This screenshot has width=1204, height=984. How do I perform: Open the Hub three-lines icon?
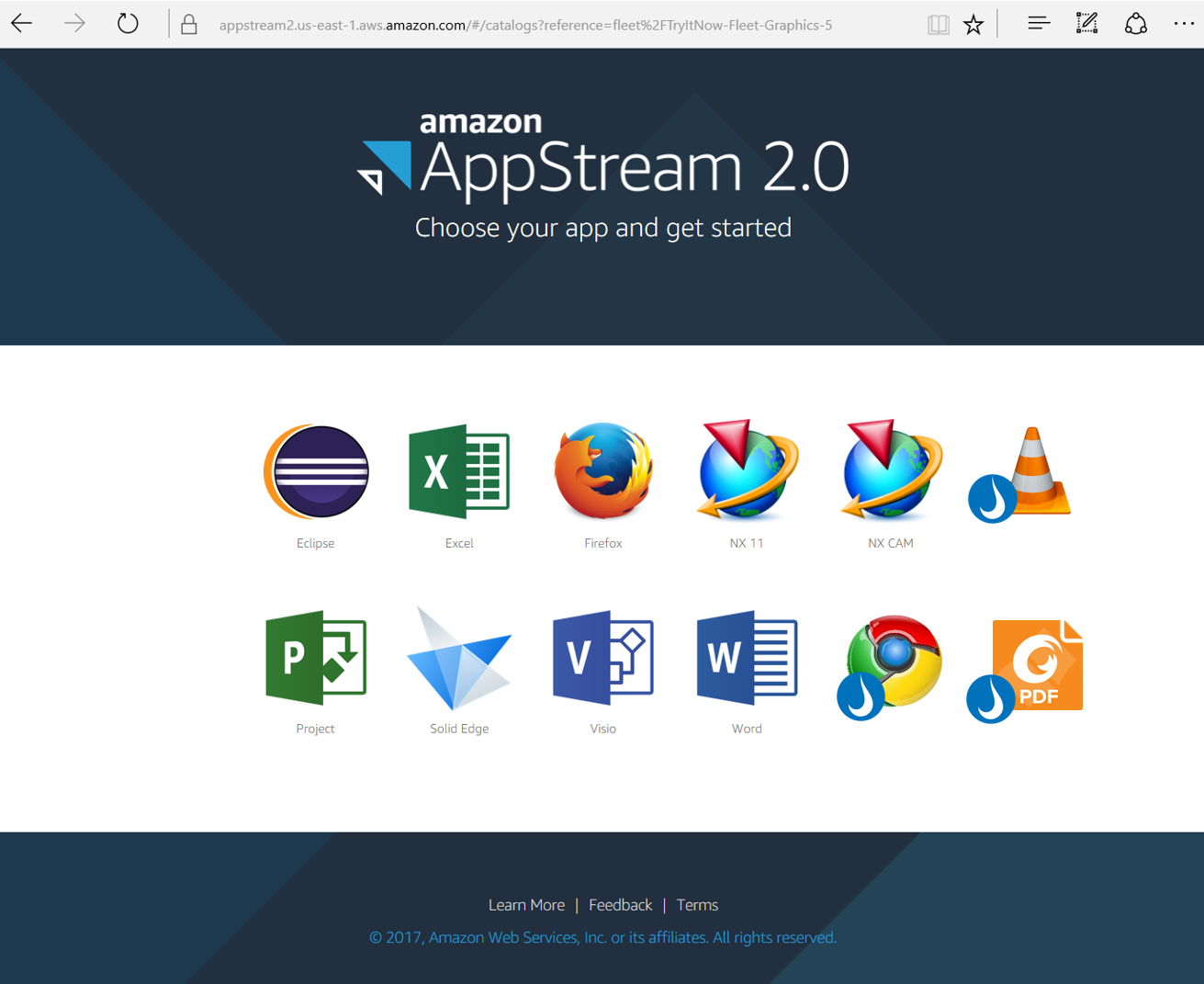pyautogui.click(x=1039, y=24)
